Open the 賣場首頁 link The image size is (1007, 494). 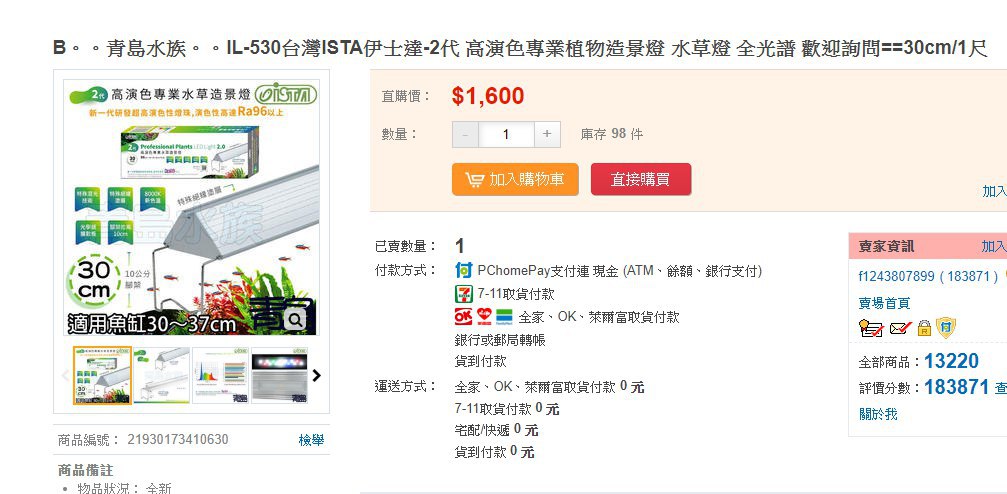(x=884, y=303)
